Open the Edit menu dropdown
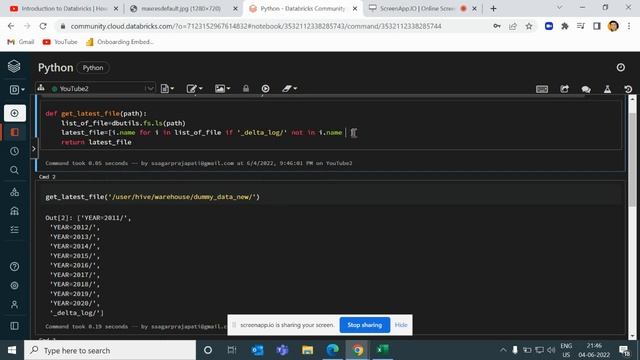The image size is (640, 360). click(194, 89)
